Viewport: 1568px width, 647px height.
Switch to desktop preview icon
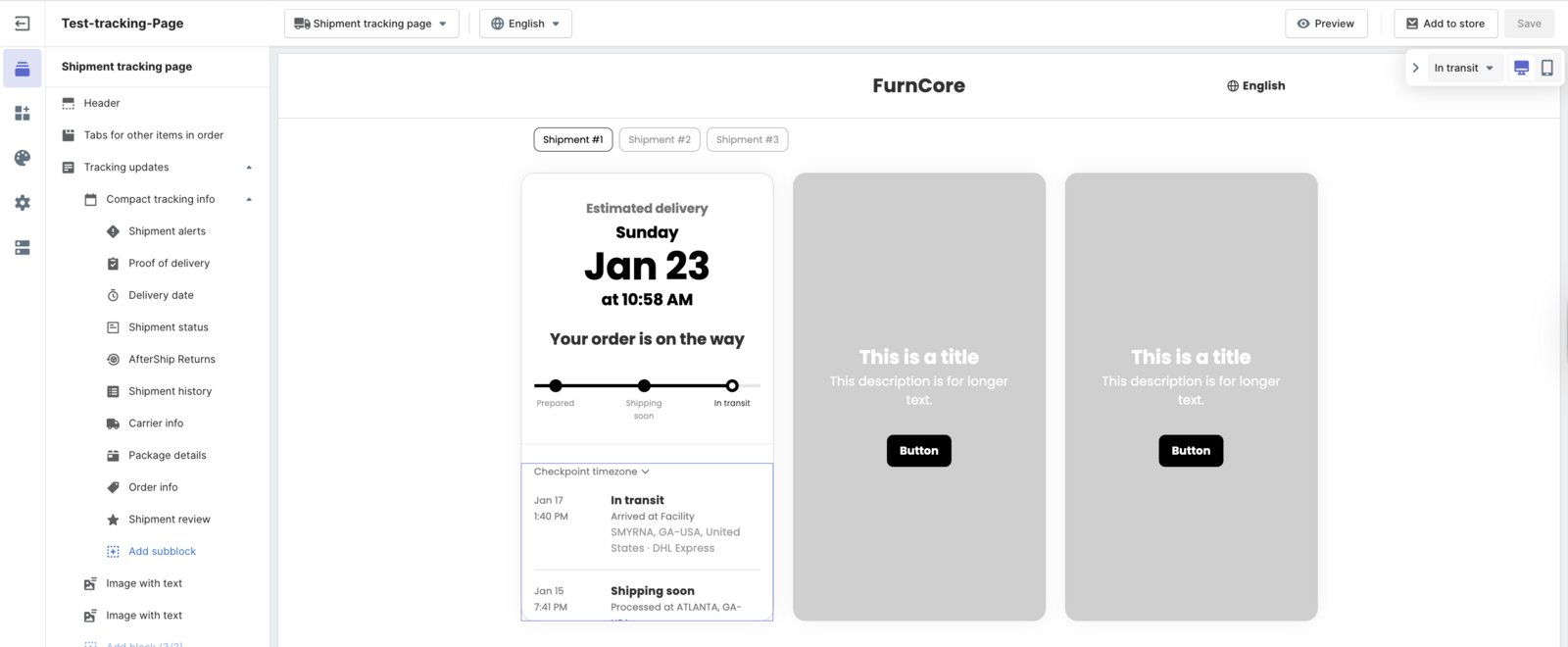(1521, 68)
